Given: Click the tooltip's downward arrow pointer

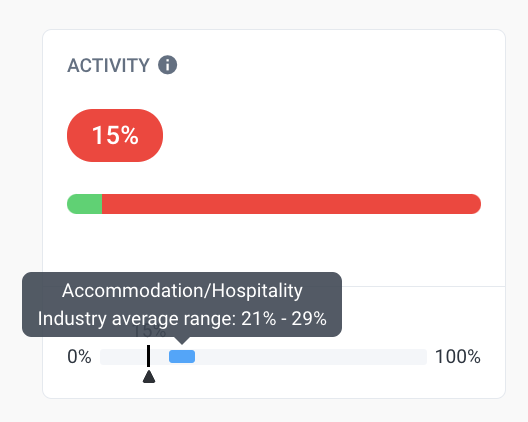Looking at the screenshot, I should (x=182, y=340).
